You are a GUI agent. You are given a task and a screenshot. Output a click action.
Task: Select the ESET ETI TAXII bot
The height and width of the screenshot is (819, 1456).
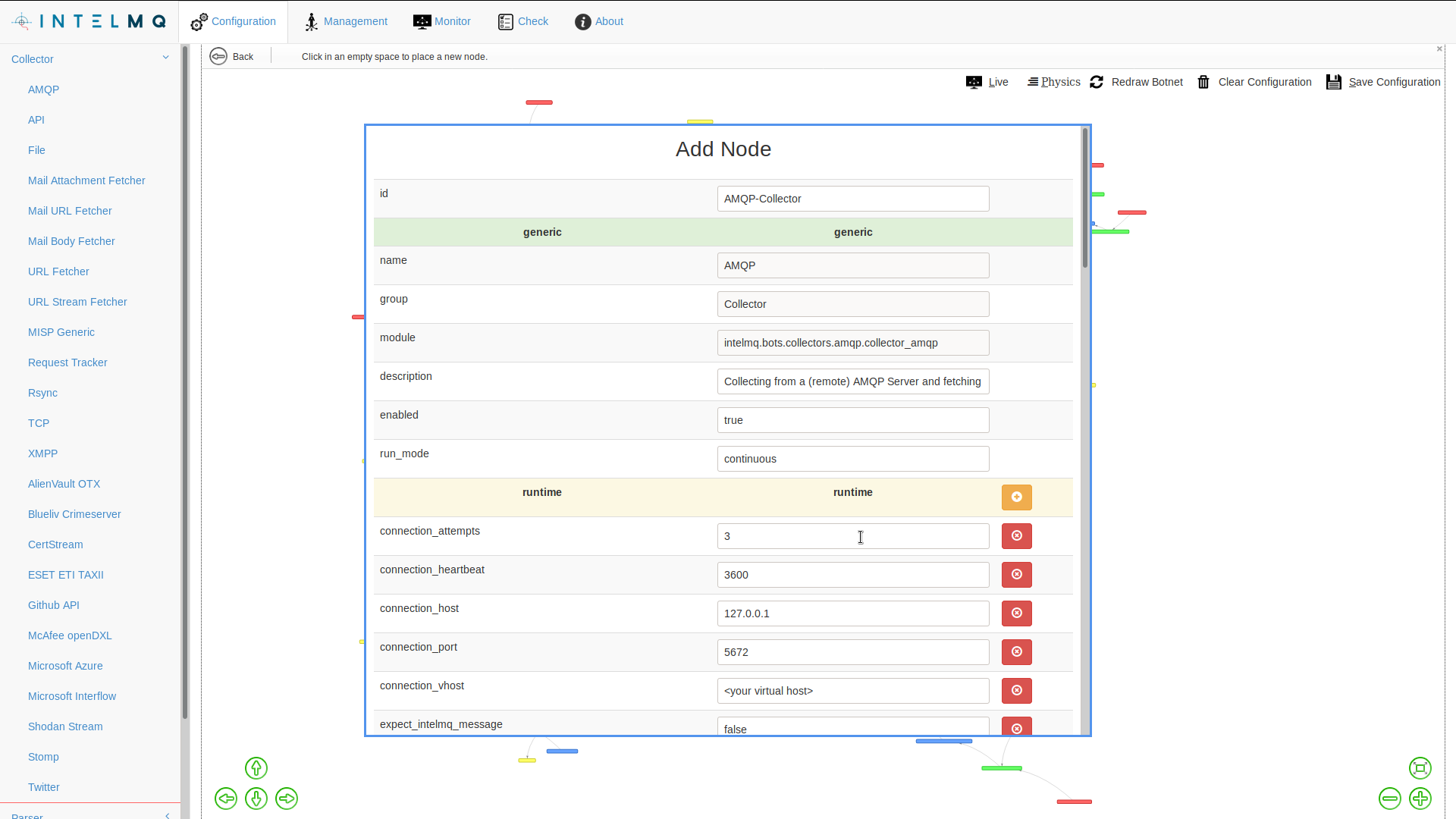click(x=66, y=575)
